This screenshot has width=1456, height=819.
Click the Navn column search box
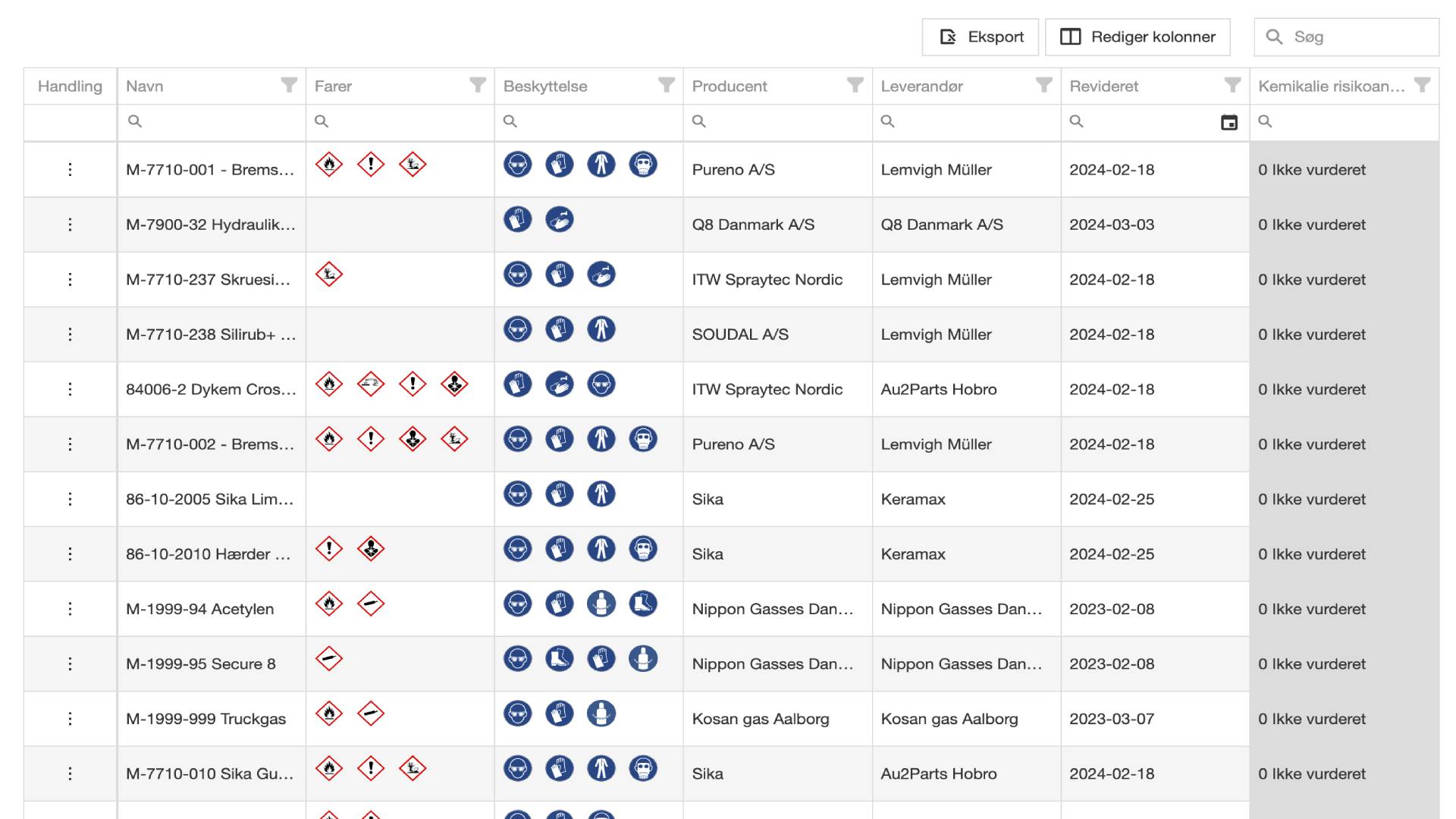(x=212, y=122)
